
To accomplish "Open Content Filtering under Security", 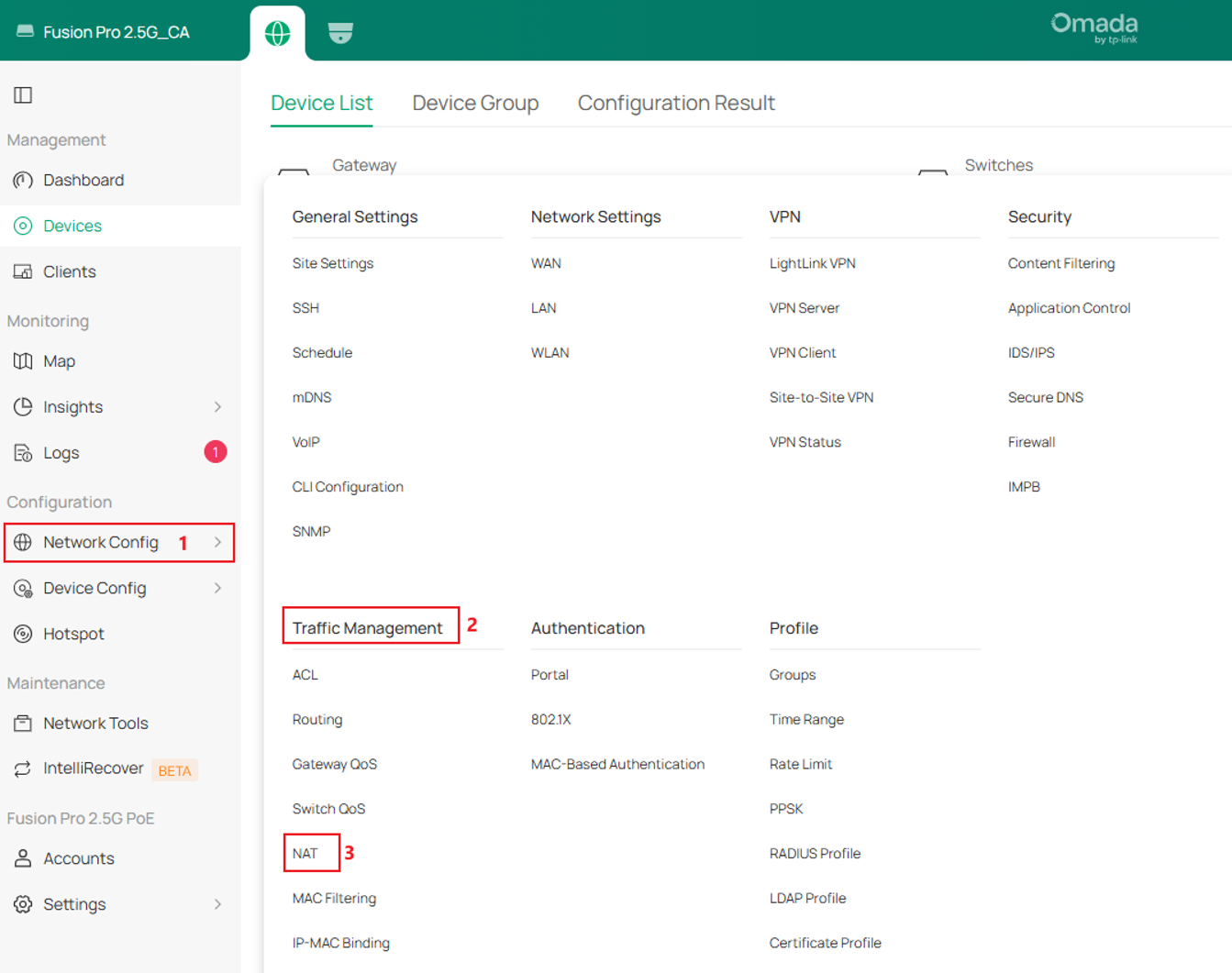I will pos(1061,263).
